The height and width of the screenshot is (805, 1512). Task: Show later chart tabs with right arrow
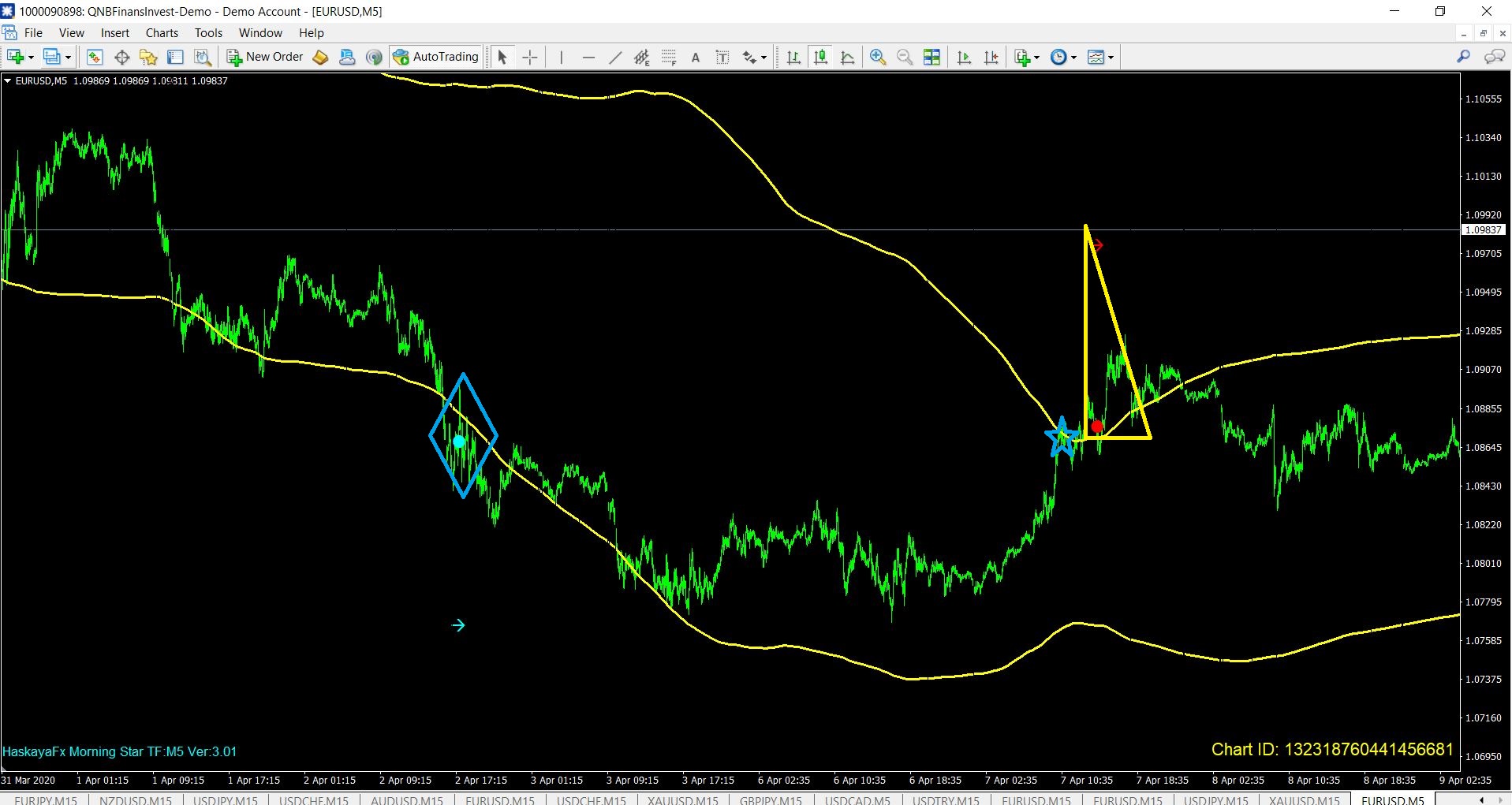click(x=1501, y=799)
